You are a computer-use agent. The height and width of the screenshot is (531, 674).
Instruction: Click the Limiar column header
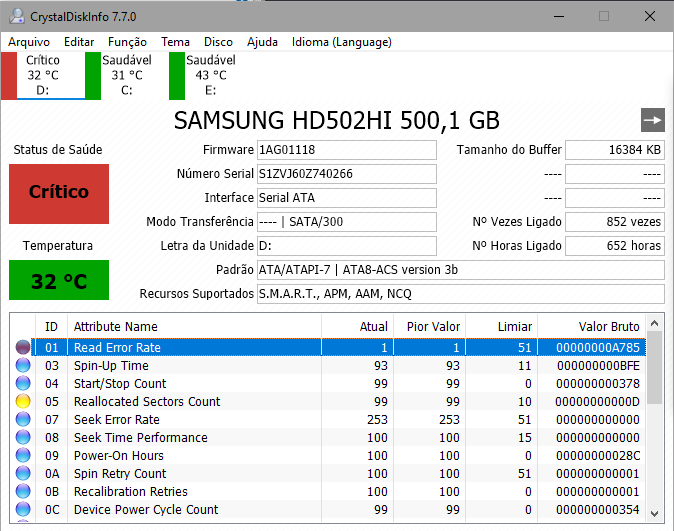502,327
